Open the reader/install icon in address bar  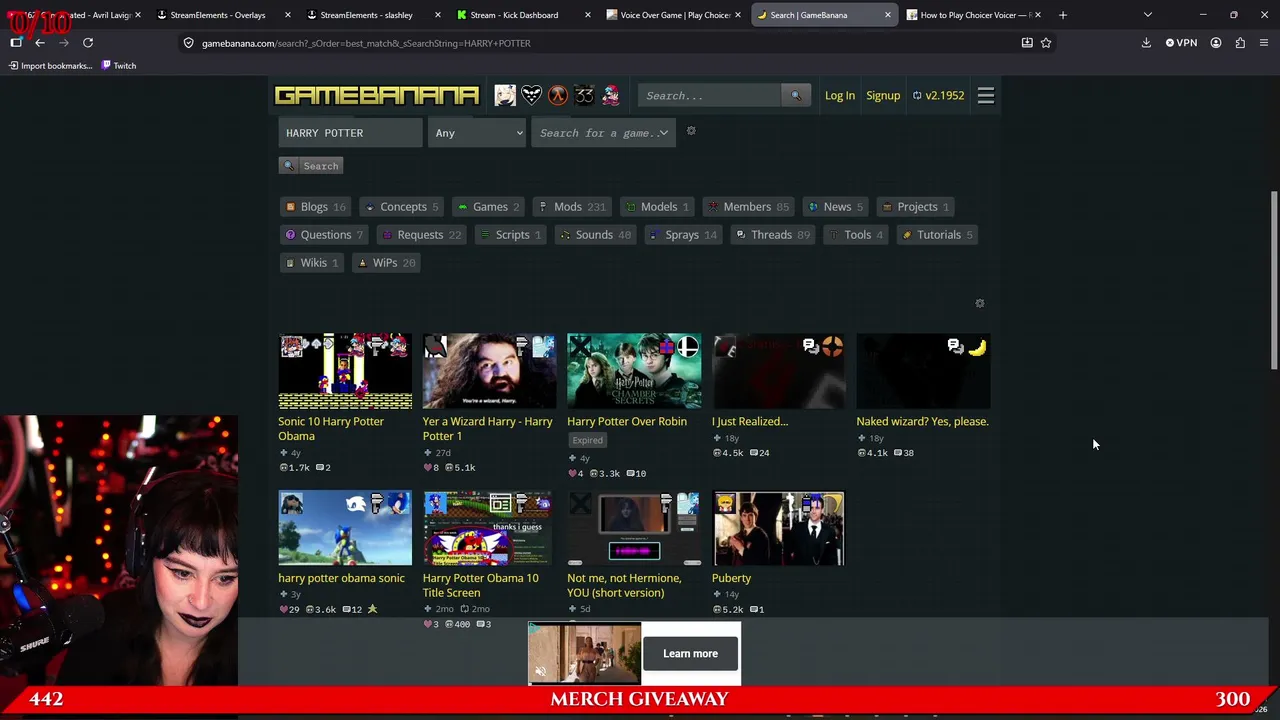1027,43
